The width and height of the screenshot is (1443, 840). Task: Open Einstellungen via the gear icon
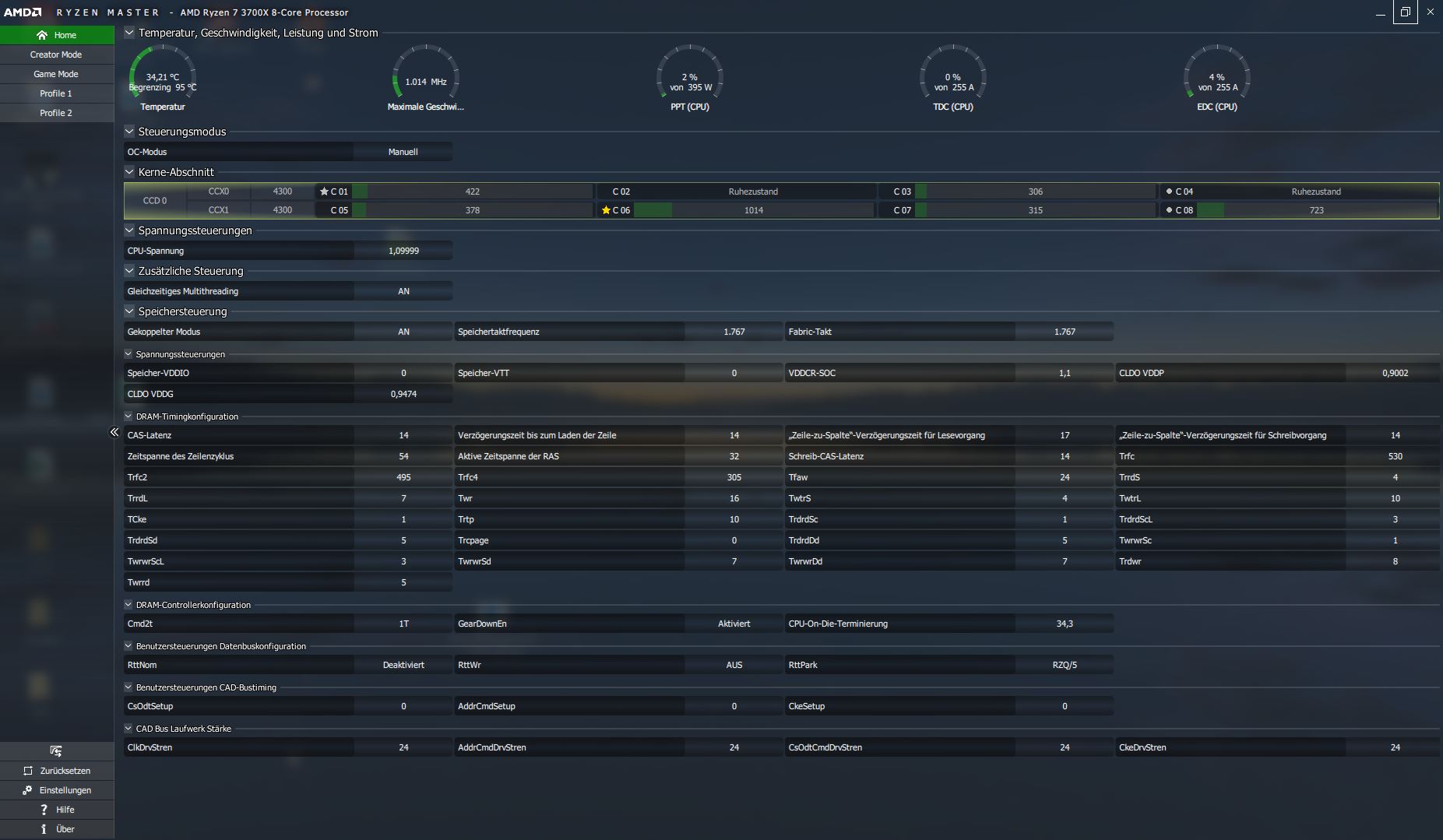28,790
